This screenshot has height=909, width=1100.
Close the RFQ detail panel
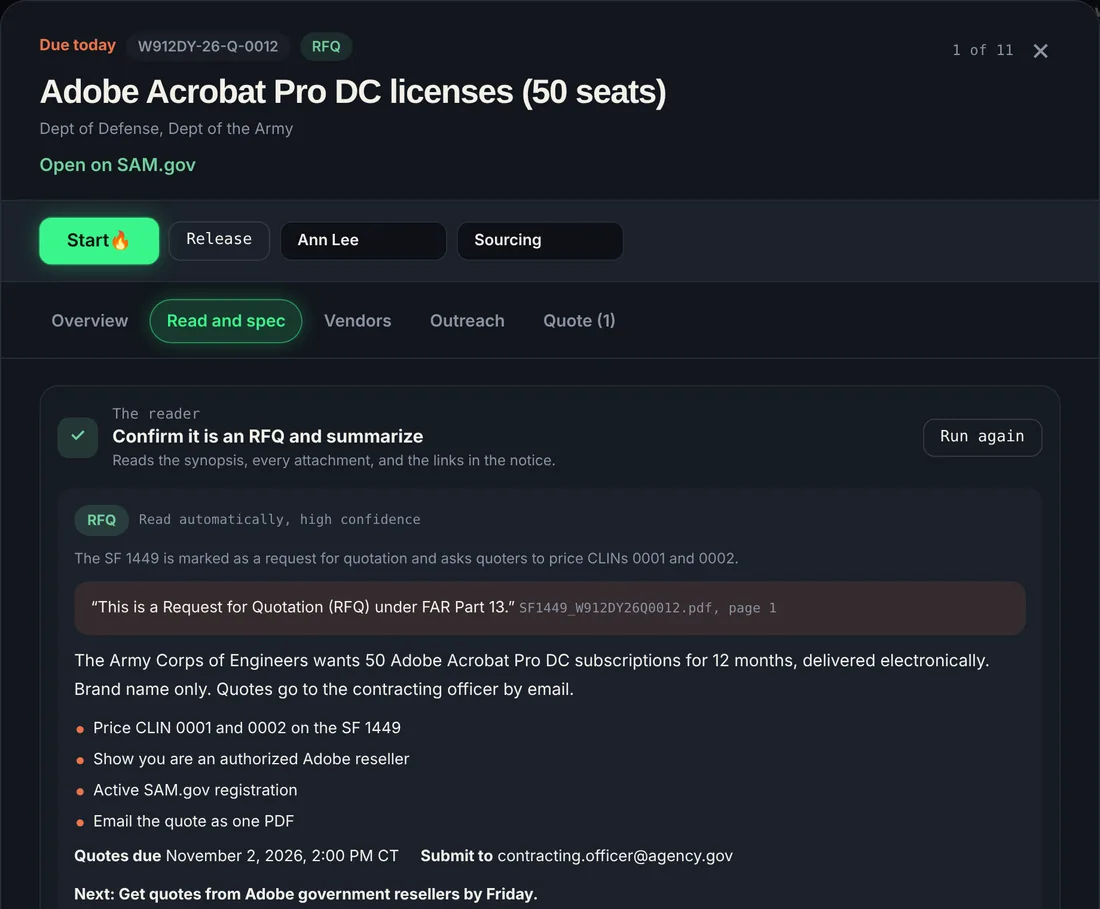point(1040,50)
